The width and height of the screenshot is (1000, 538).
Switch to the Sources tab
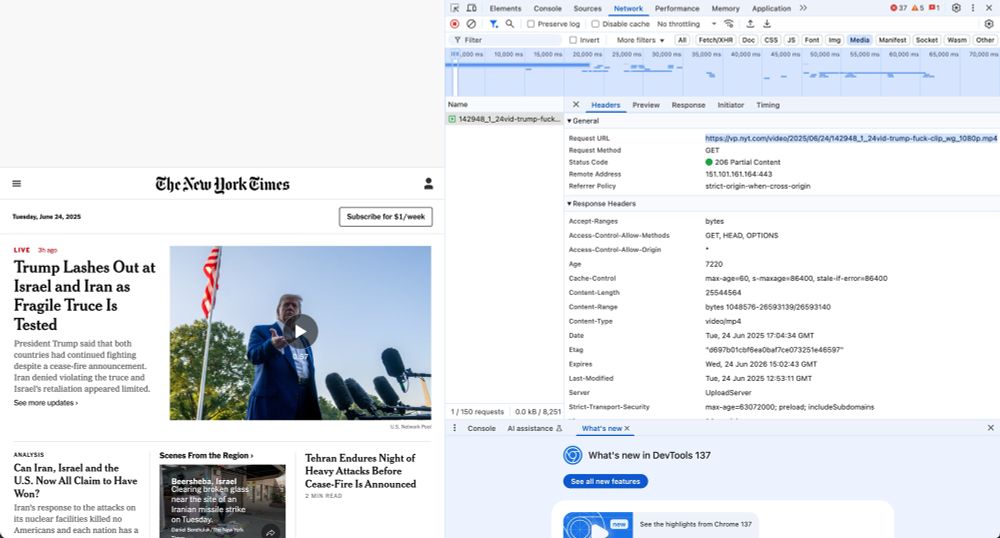pyautogui.click(x=587, y=8)
